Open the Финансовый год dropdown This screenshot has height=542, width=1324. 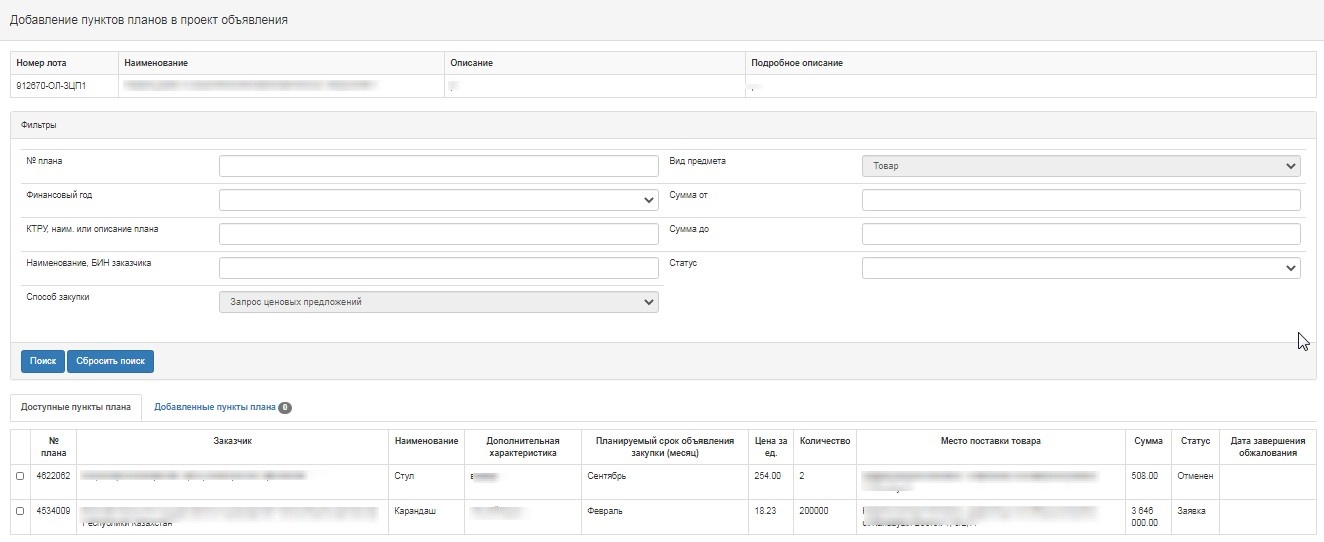[439, 200]
